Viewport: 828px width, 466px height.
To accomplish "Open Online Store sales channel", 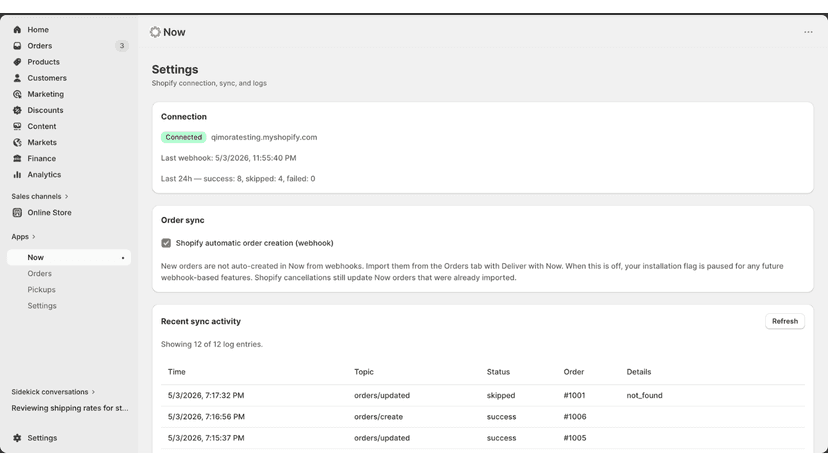I will point(49,212).
